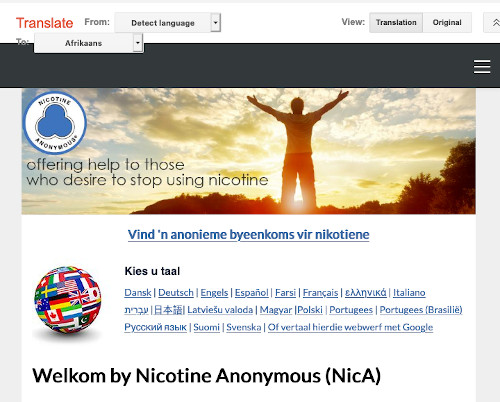Screen dimensions: 500x402
Task: Select the Español language link
Action: [252, 293]
